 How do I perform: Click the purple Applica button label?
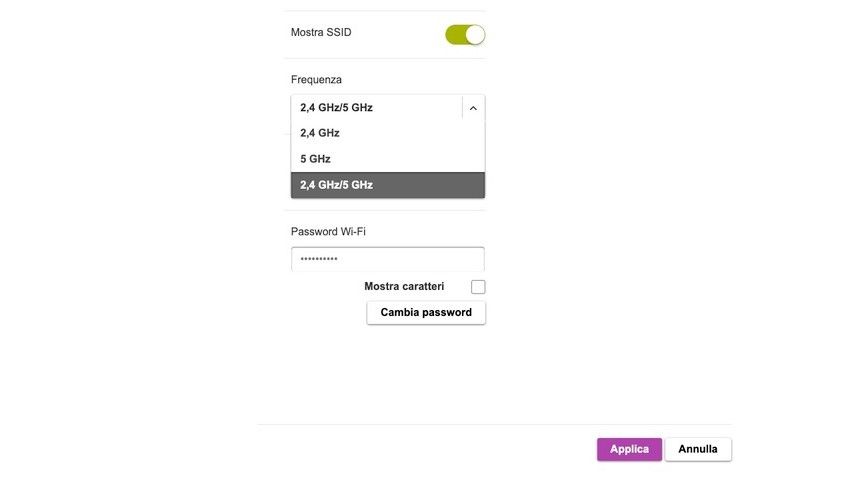coord(629,450)
